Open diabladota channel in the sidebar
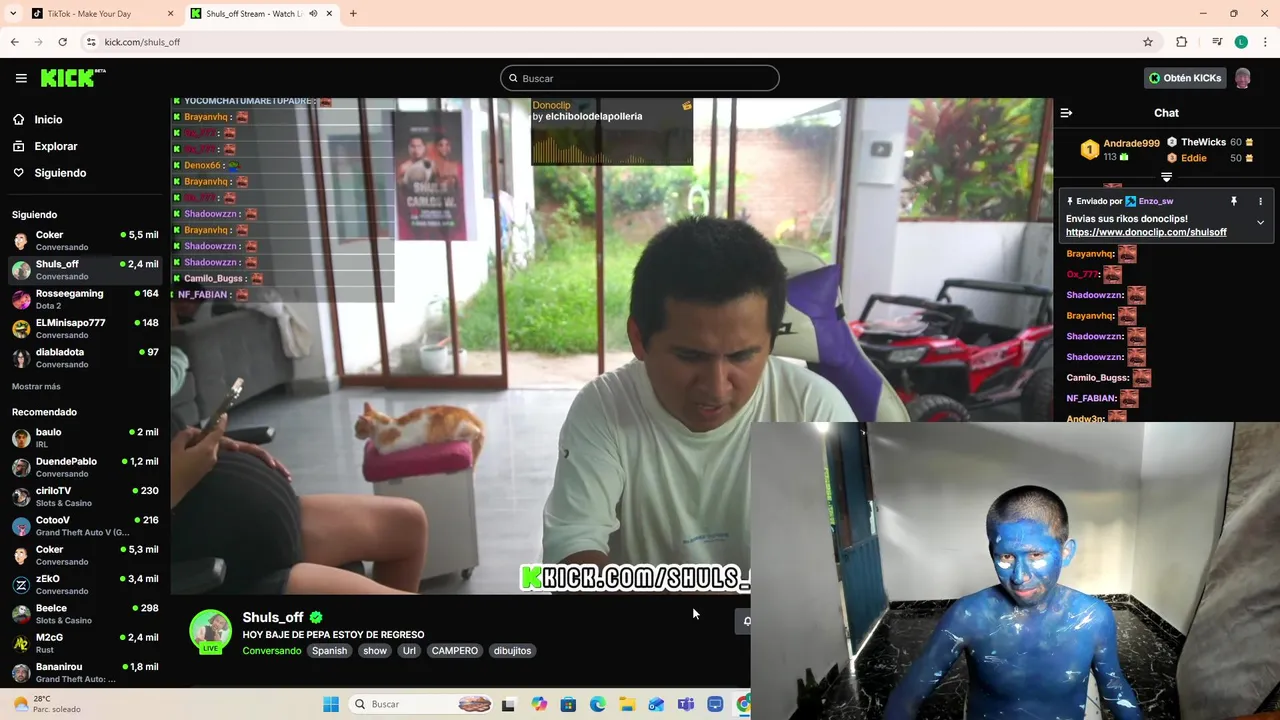 (85, 357)
